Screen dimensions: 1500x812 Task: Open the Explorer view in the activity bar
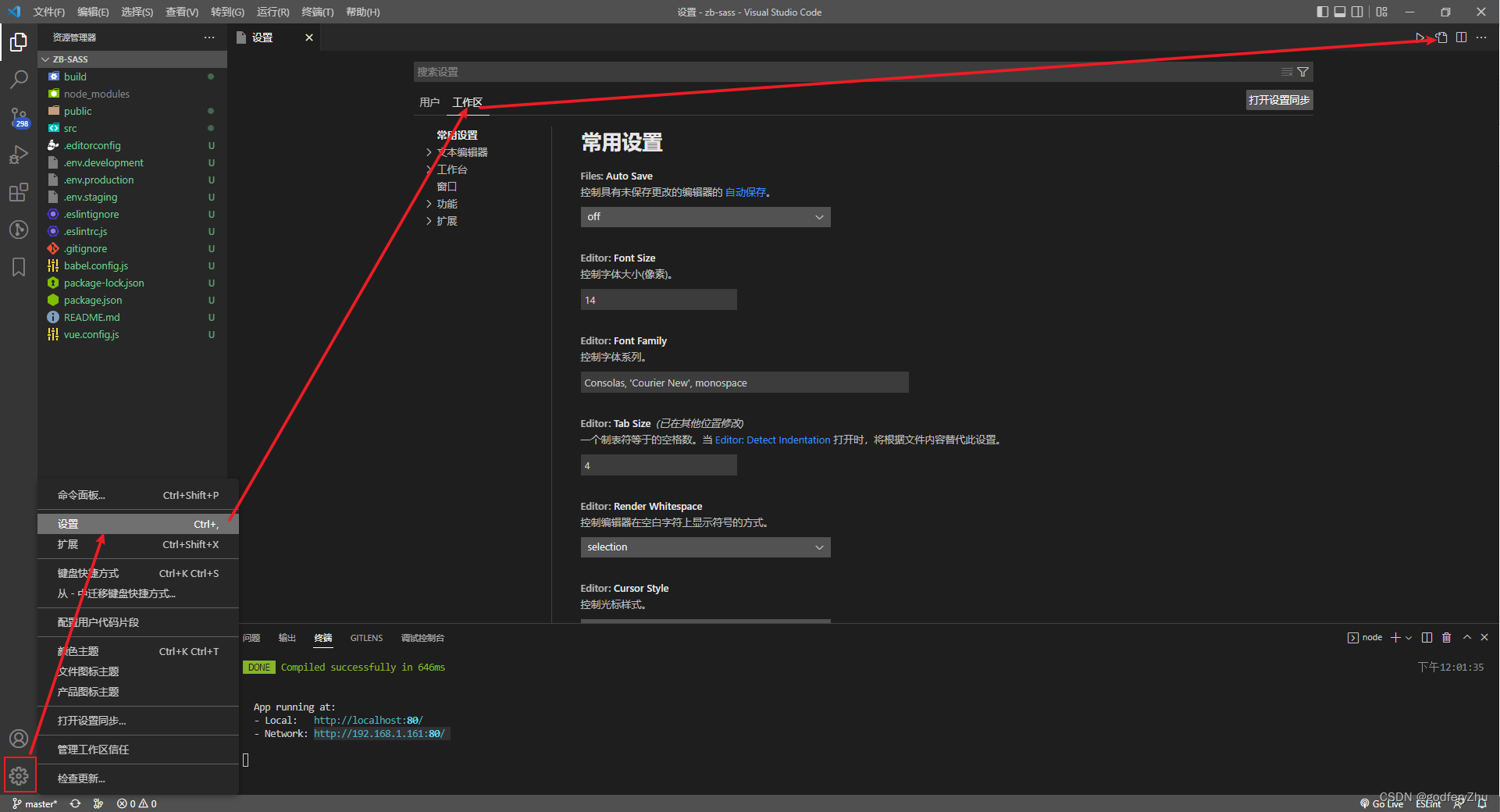pos(19,41)
